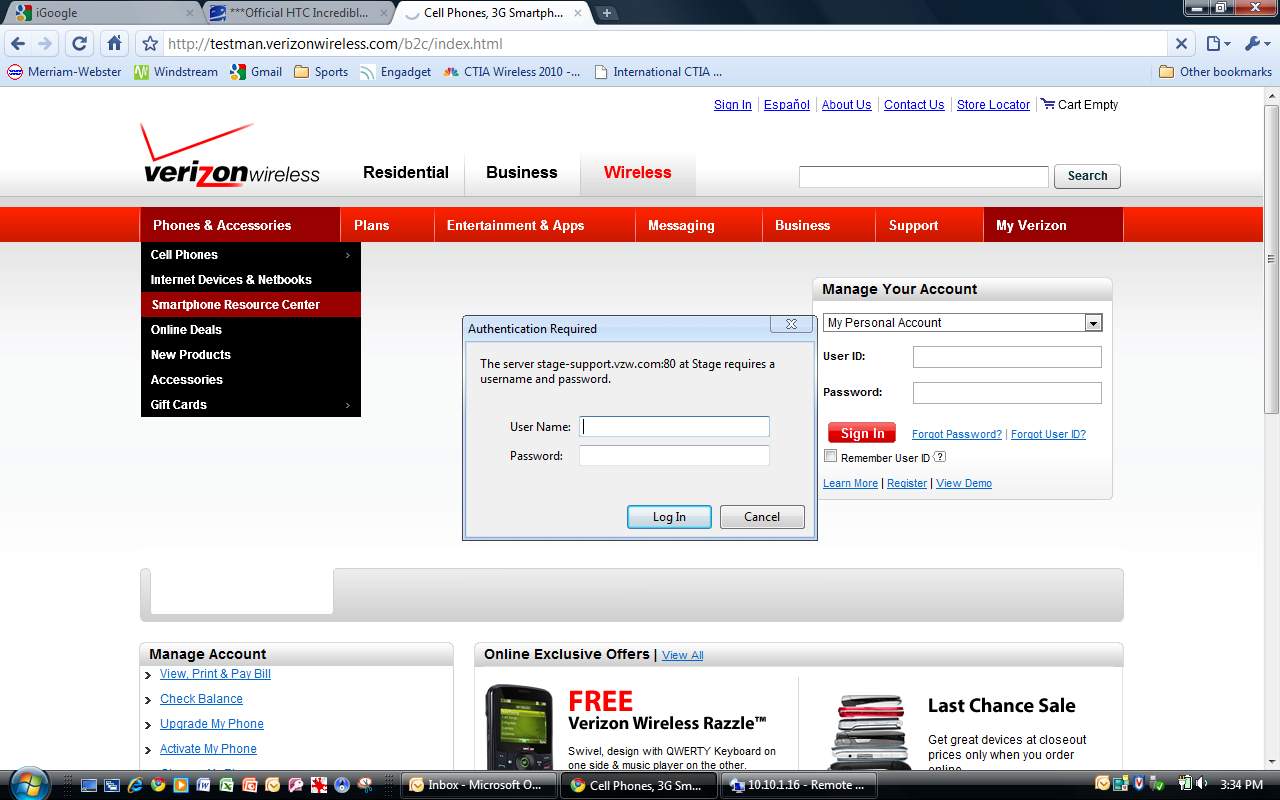Click the Sign In link at top
This screenshot has height=800, width=1280.
733,105
